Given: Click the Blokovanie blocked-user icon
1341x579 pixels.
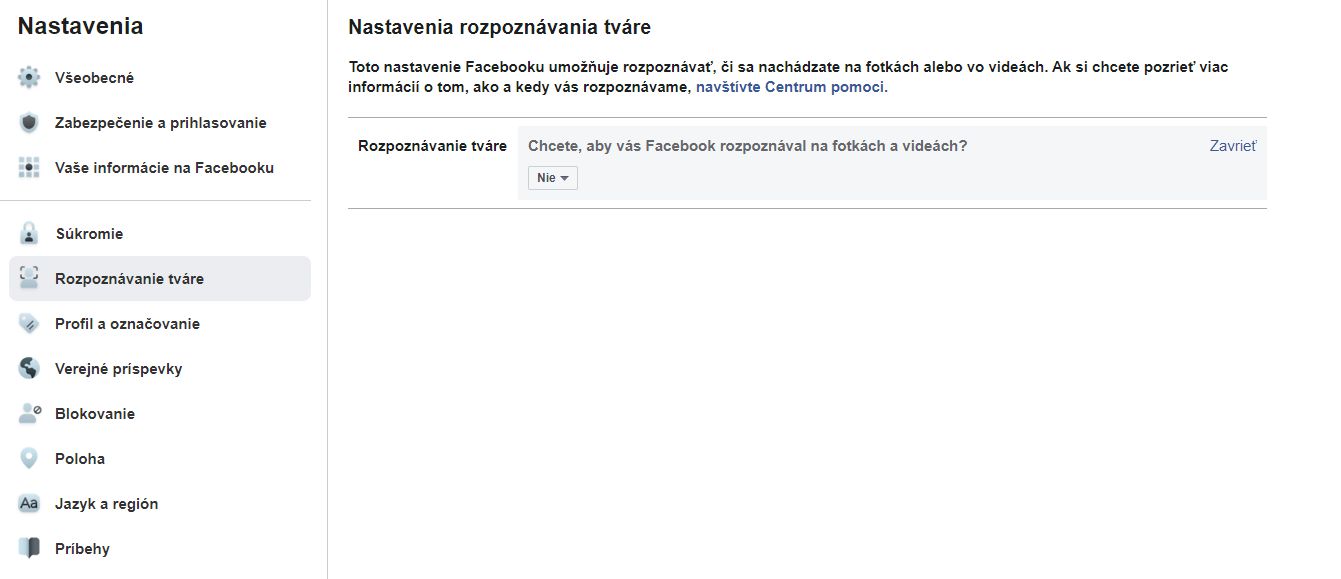Looking at the screenshot, I should tap(29, 414).
